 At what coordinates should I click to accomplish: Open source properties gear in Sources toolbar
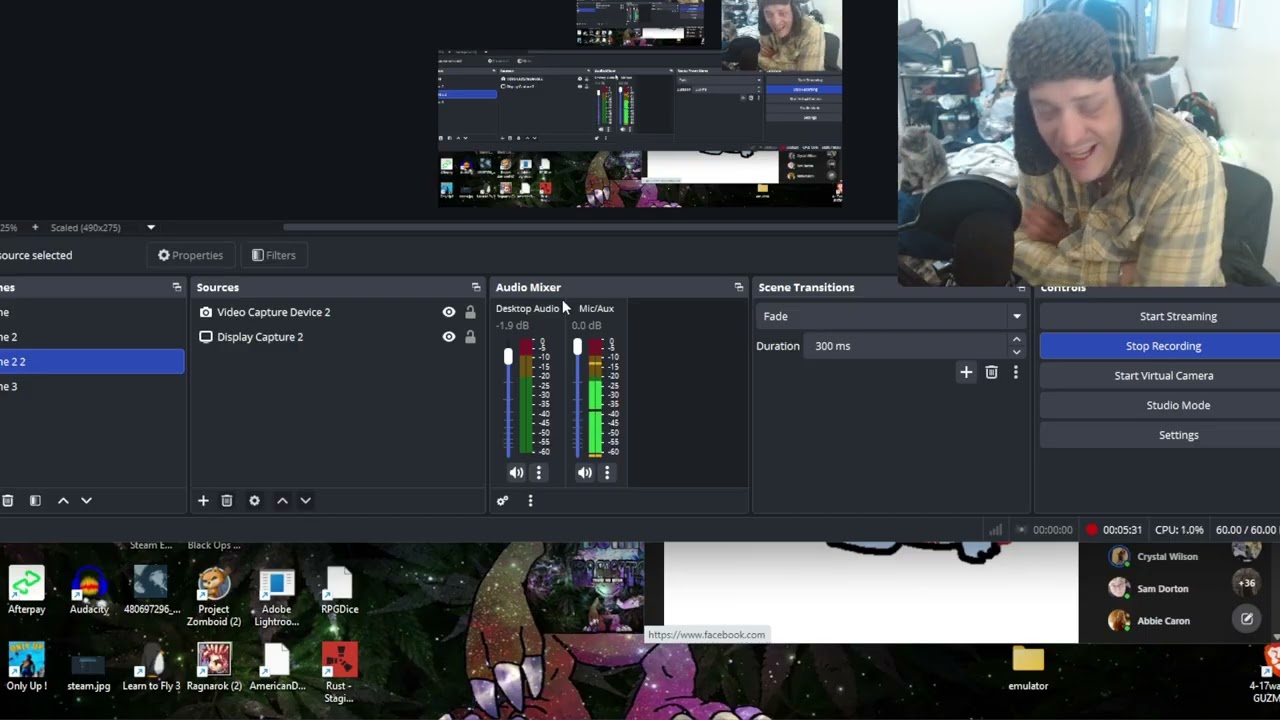point(254,500)
